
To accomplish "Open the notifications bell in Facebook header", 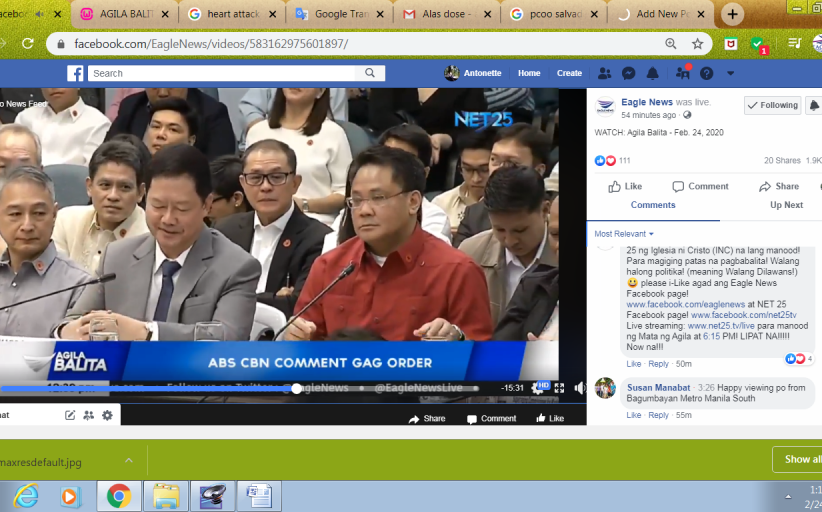I will (x=653, y=73).
